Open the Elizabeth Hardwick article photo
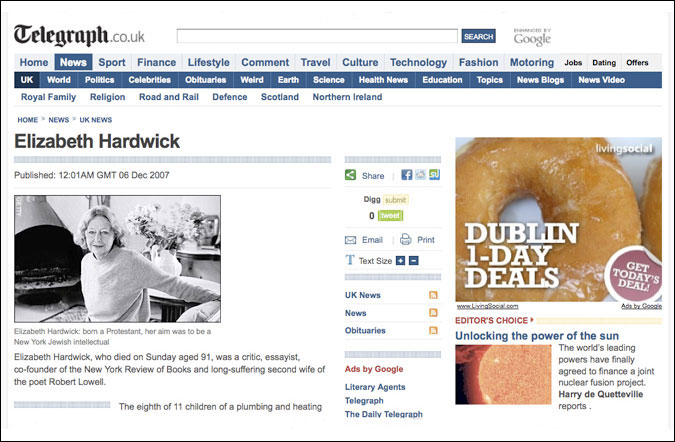 (118, 259)
